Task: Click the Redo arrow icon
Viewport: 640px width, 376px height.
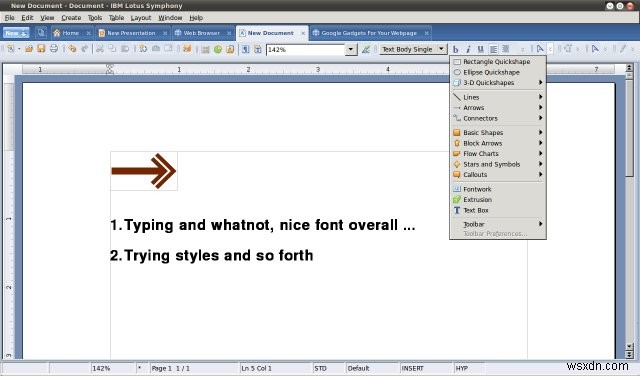Action: coord(84,49)
